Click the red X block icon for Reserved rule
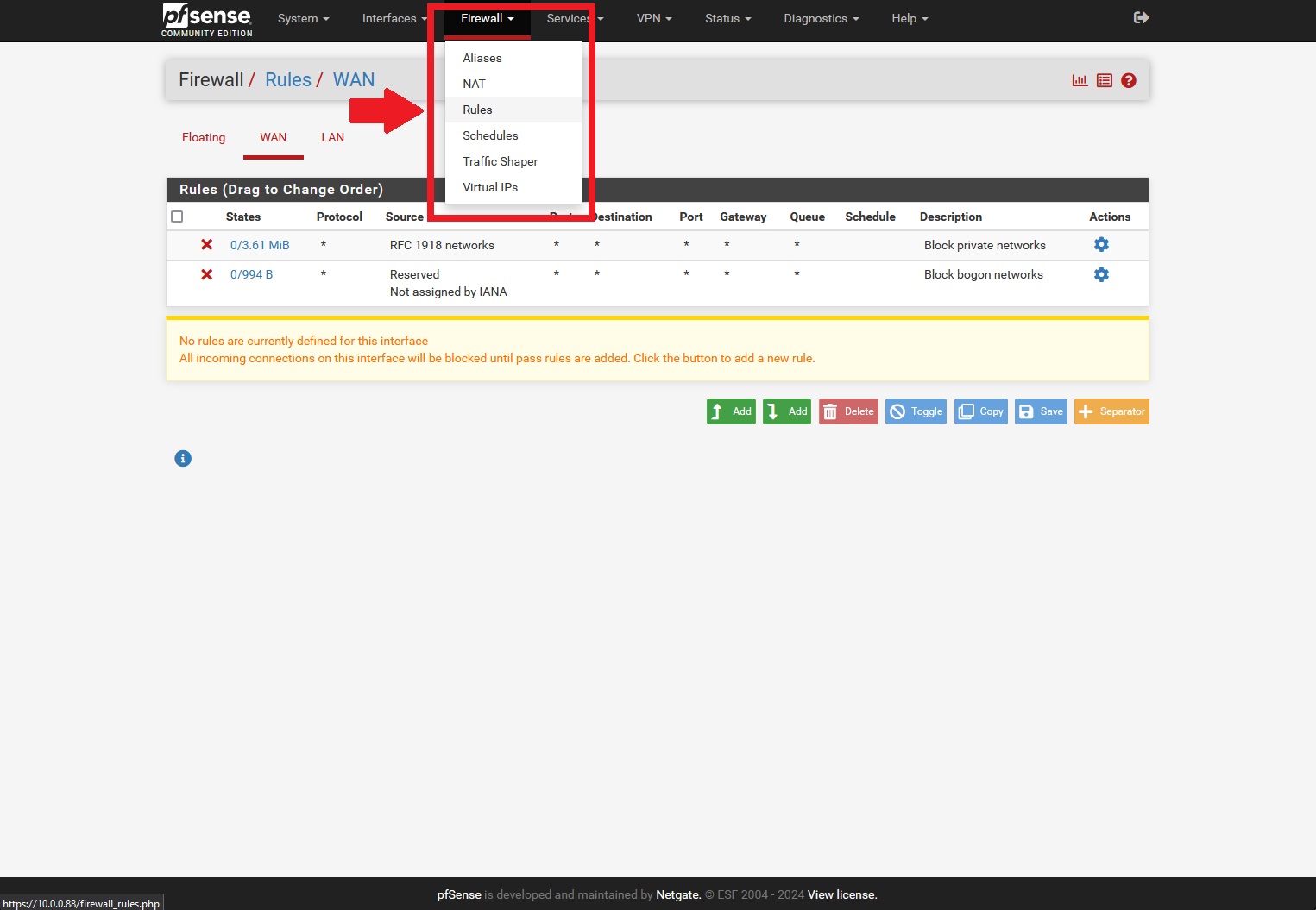Viewport: 1316px width, 910px height. pyautogui.click(x=207, y=274)
